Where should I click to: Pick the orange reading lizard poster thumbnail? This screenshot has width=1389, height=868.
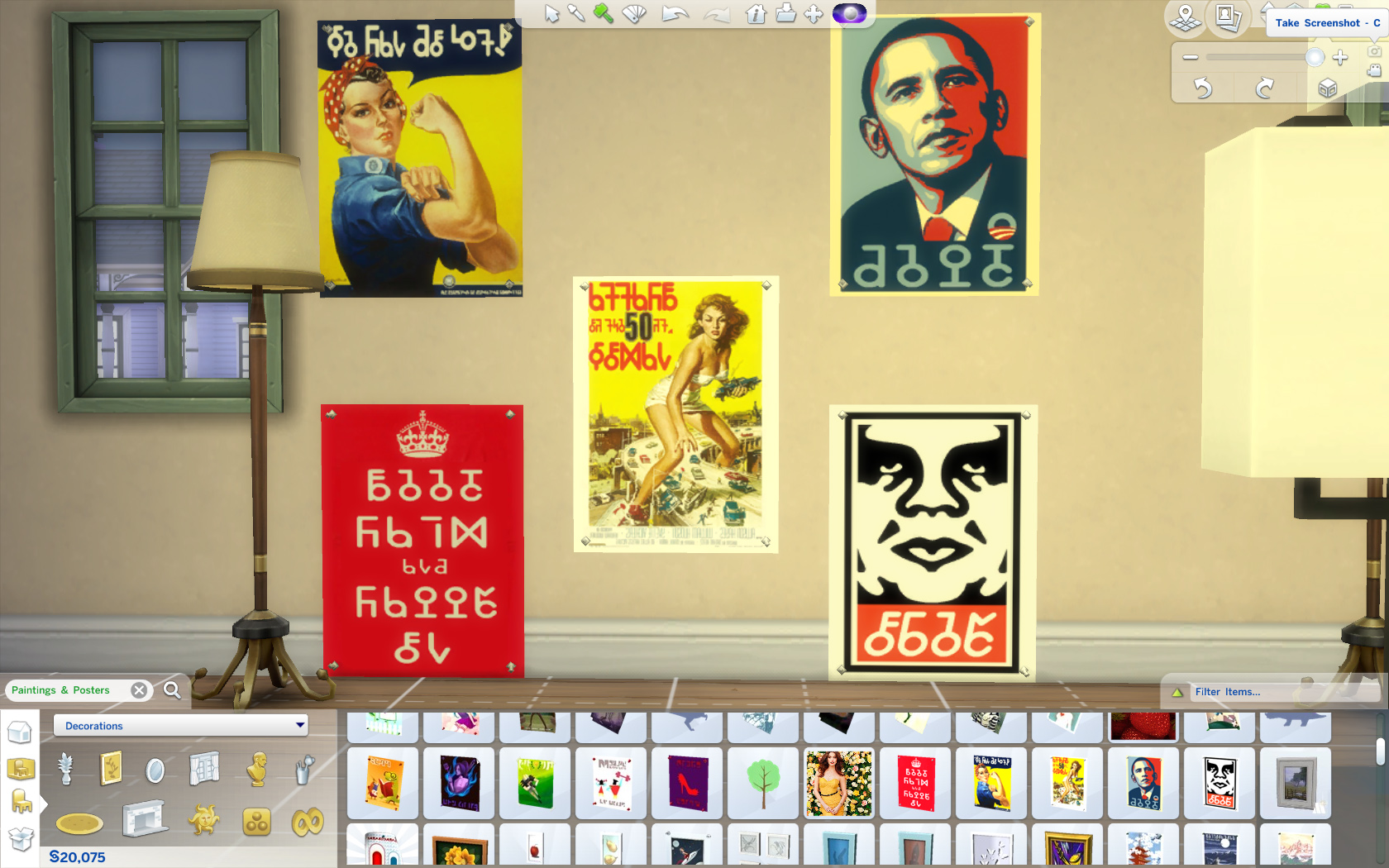click(x=383, y=782)
